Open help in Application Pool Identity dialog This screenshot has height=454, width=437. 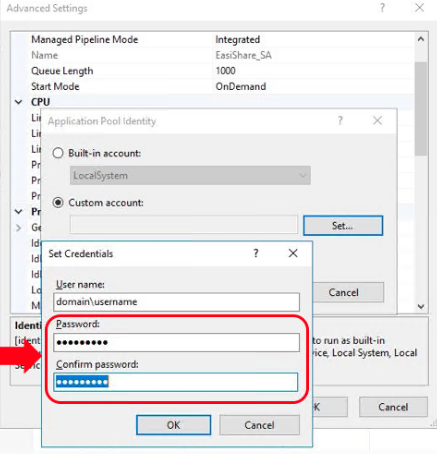click(x=340, y=121)
